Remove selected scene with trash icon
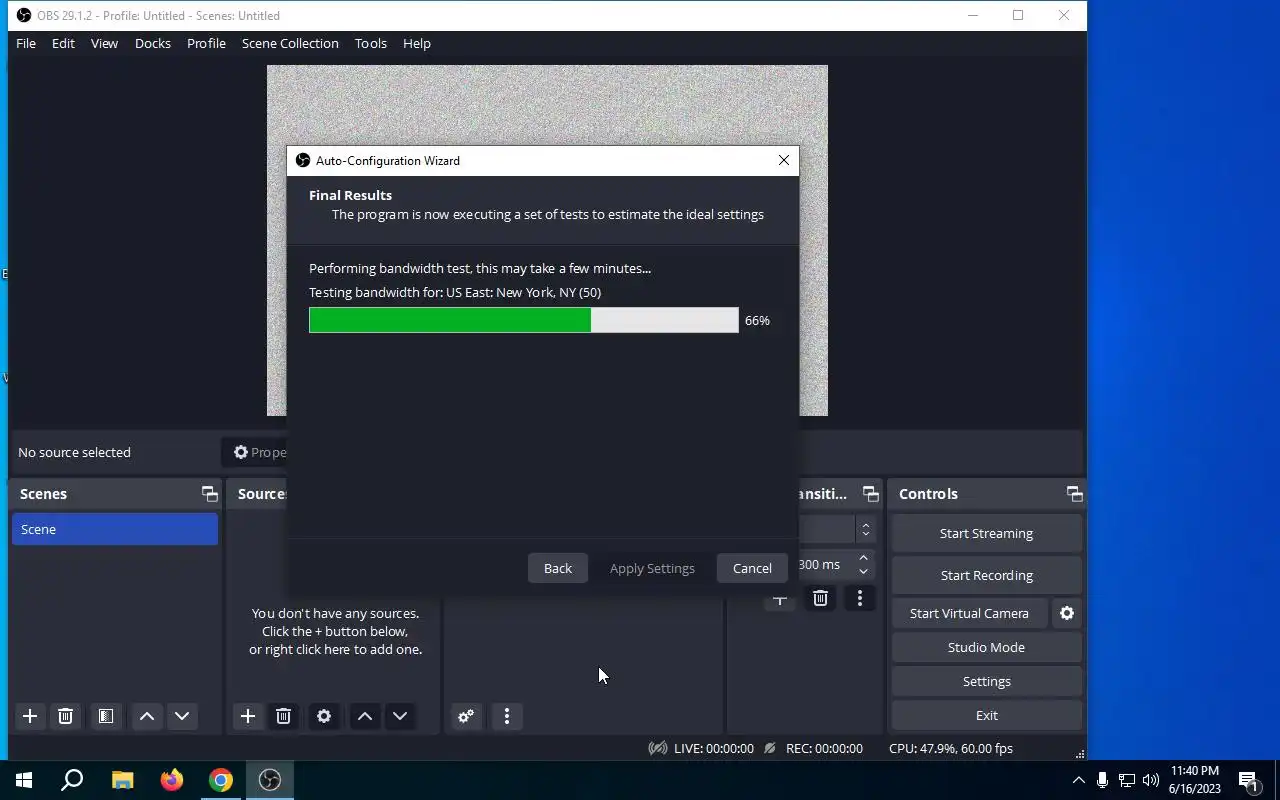This screenshot has width=1280, height=800. pyautogui.click(x=65, y=716)
